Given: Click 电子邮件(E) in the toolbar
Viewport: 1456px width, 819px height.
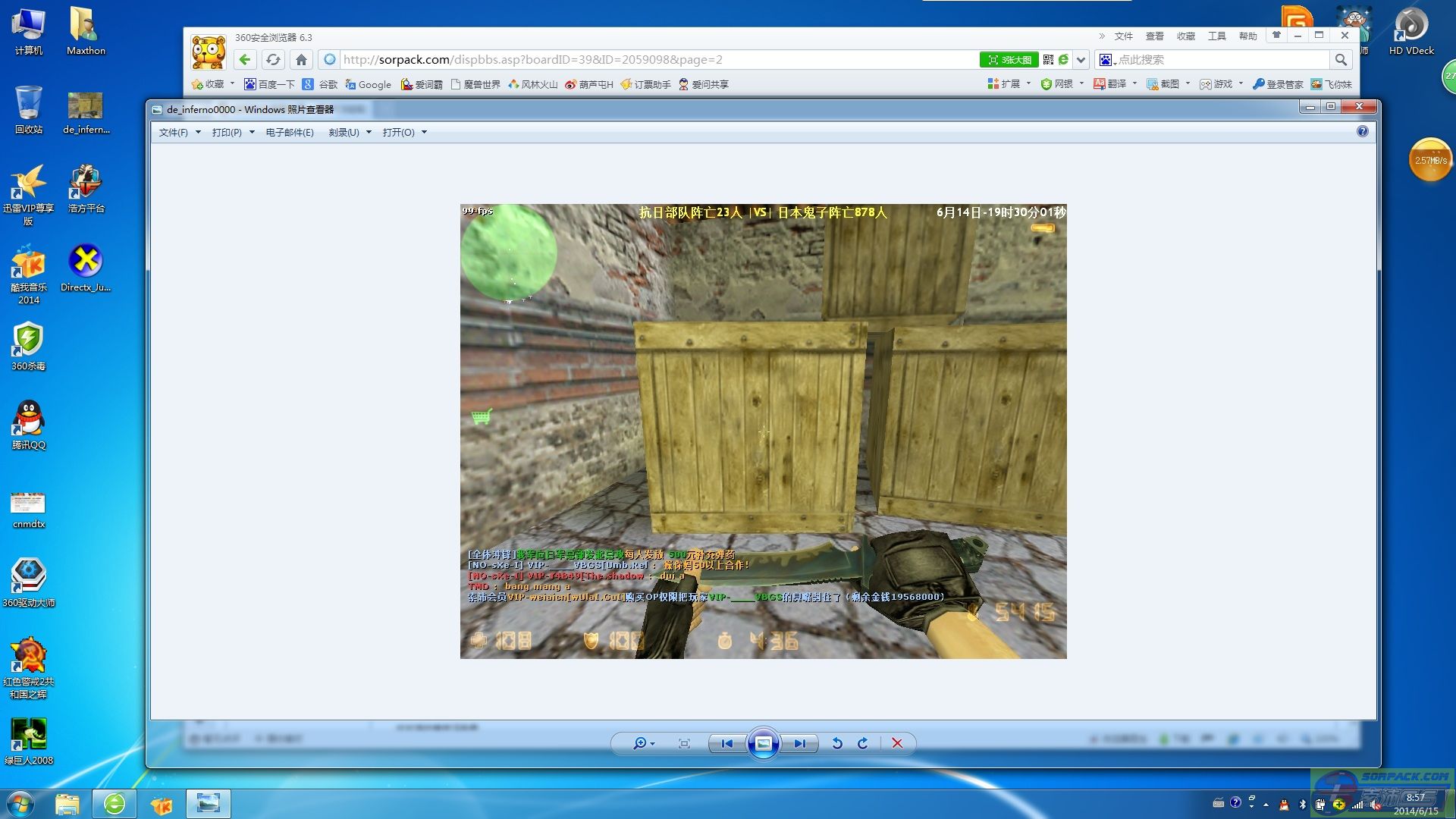Looking at the screenshot, I should tap(290, 132).
